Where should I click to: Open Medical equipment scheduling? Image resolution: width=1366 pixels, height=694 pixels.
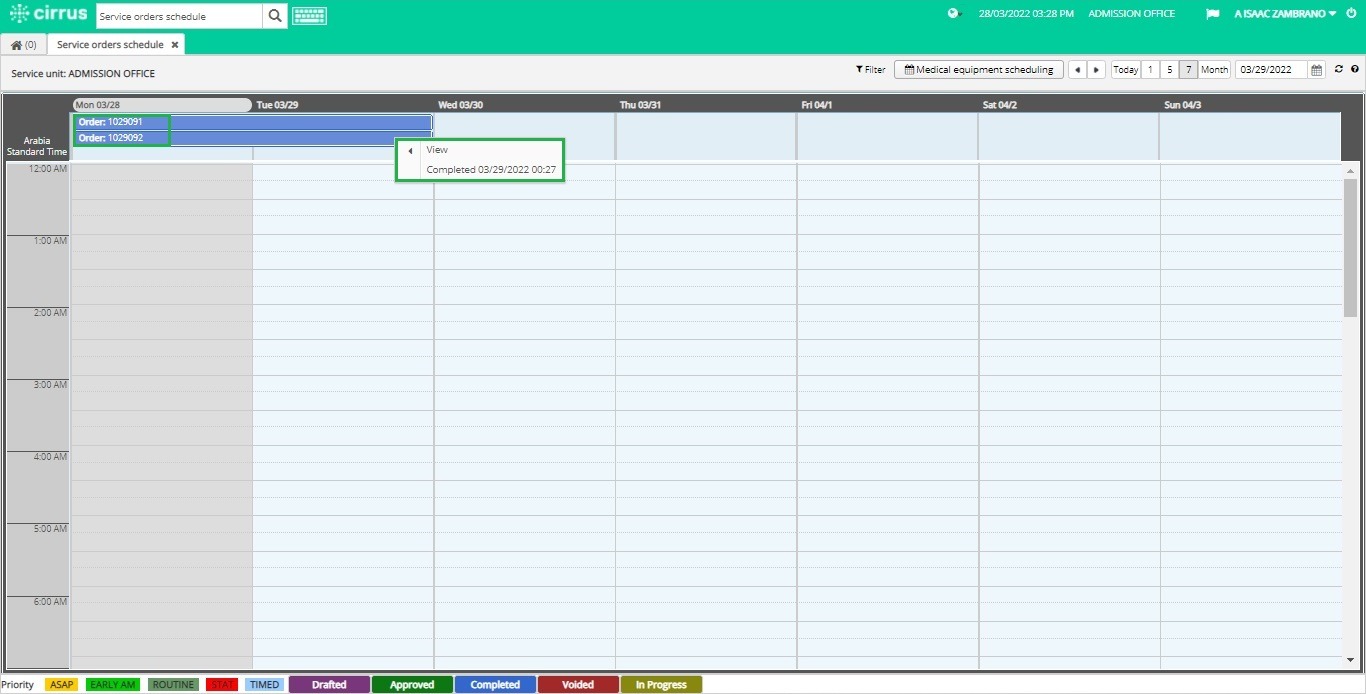(979, 70)
